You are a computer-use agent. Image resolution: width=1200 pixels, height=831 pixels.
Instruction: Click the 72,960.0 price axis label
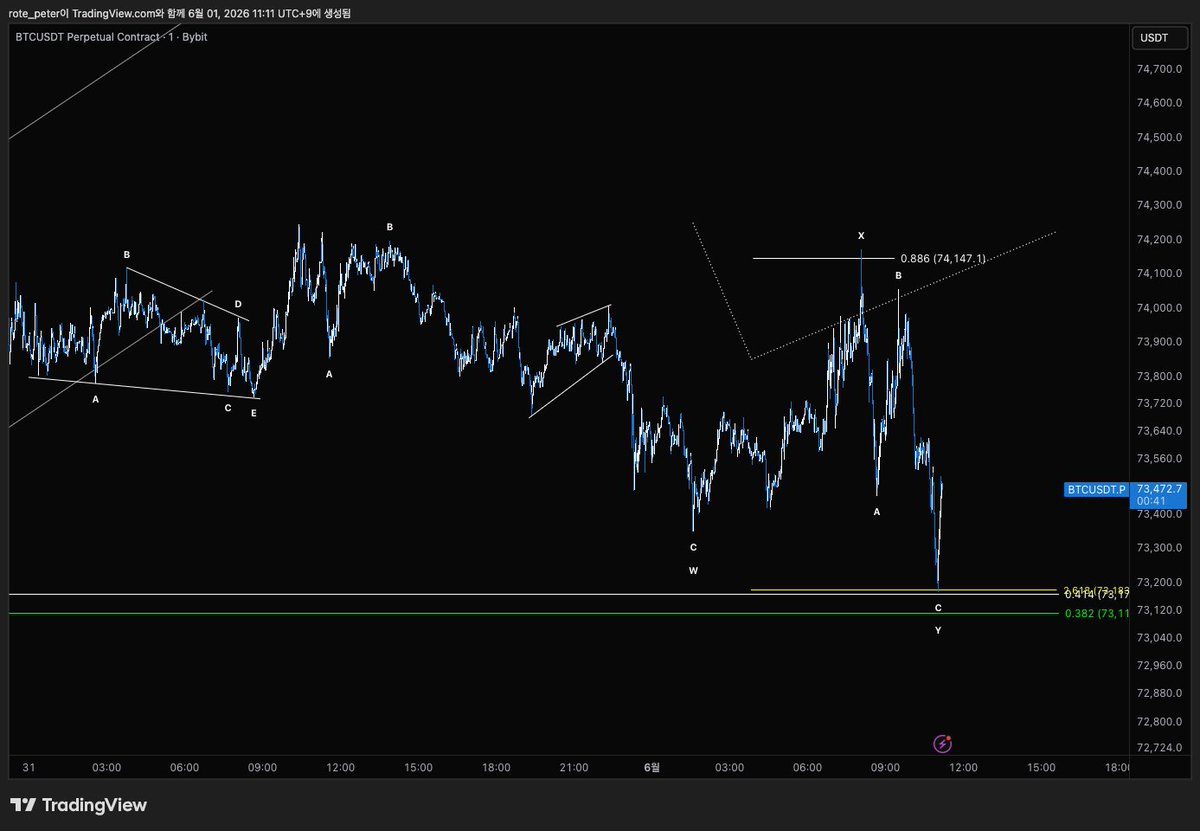1158,664
